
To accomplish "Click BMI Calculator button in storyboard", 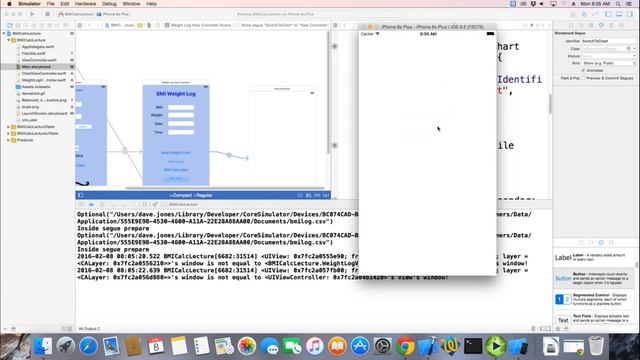I will pyautogui.click(x=176, y=170).
